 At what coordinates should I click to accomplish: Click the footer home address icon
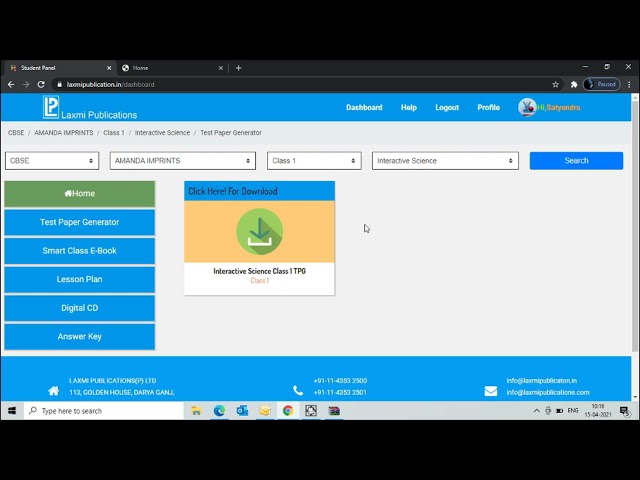[x=53, y=391]
